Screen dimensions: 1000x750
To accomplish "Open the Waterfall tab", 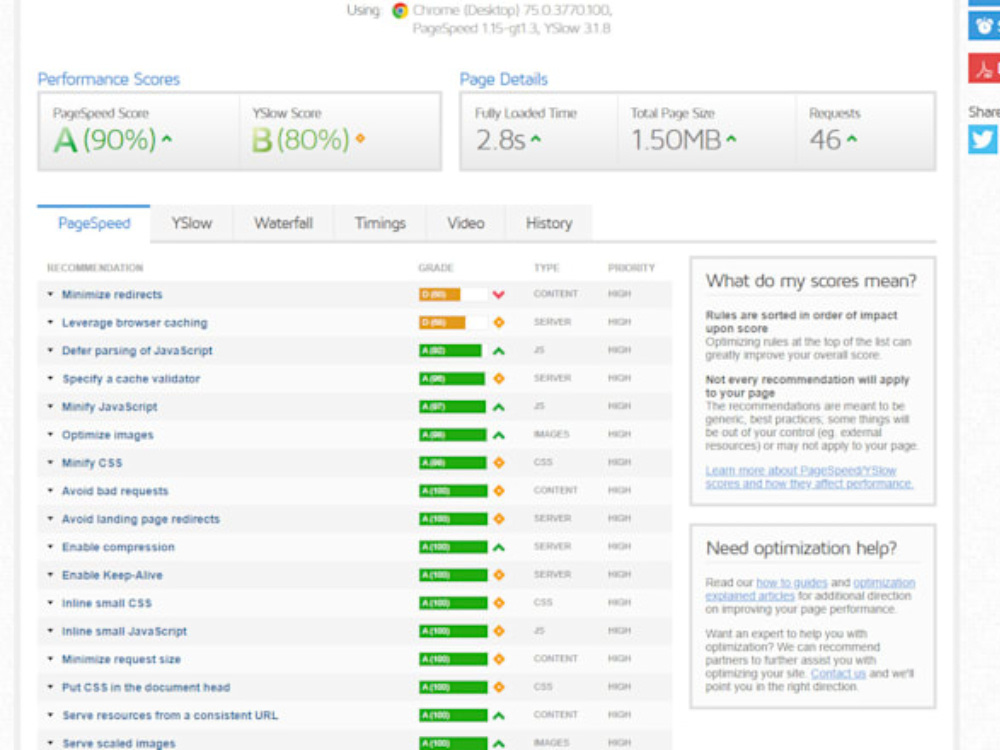I will (283, 223).
